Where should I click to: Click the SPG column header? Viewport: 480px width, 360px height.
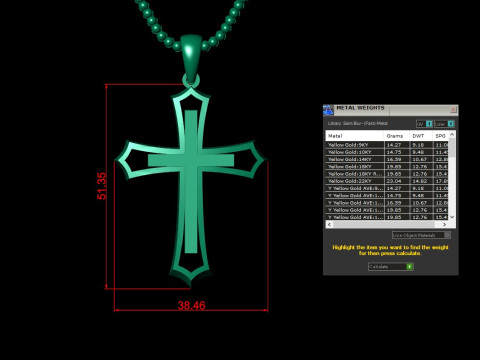pos(441,136)
